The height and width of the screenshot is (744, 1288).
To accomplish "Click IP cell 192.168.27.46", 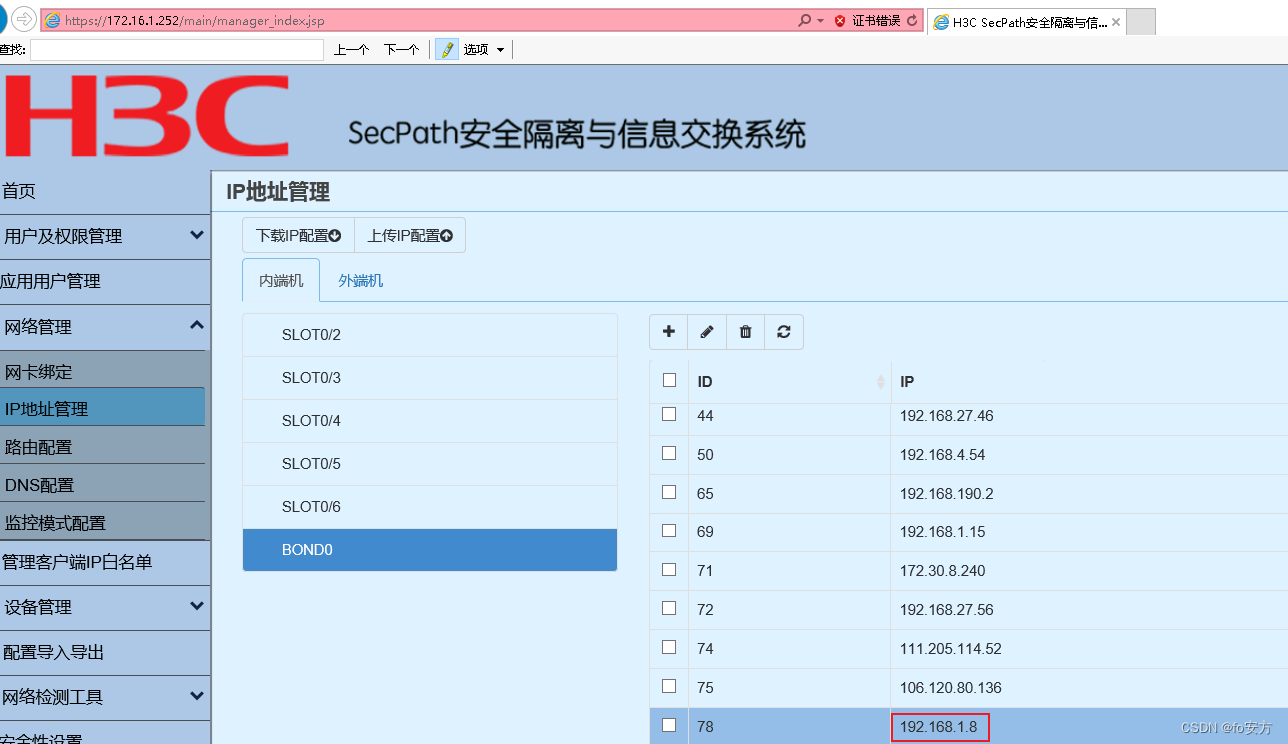I will [x=946, y=415].
